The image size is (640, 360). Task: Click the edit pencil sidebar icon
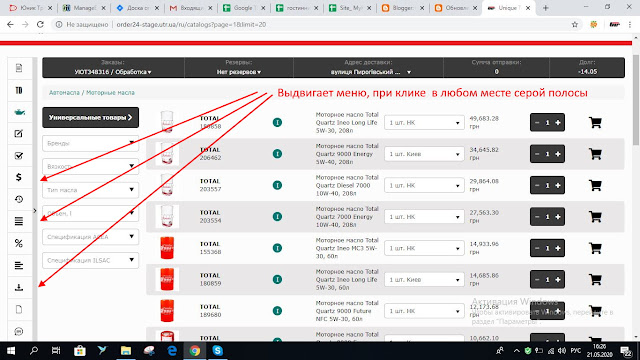(19, 133)
